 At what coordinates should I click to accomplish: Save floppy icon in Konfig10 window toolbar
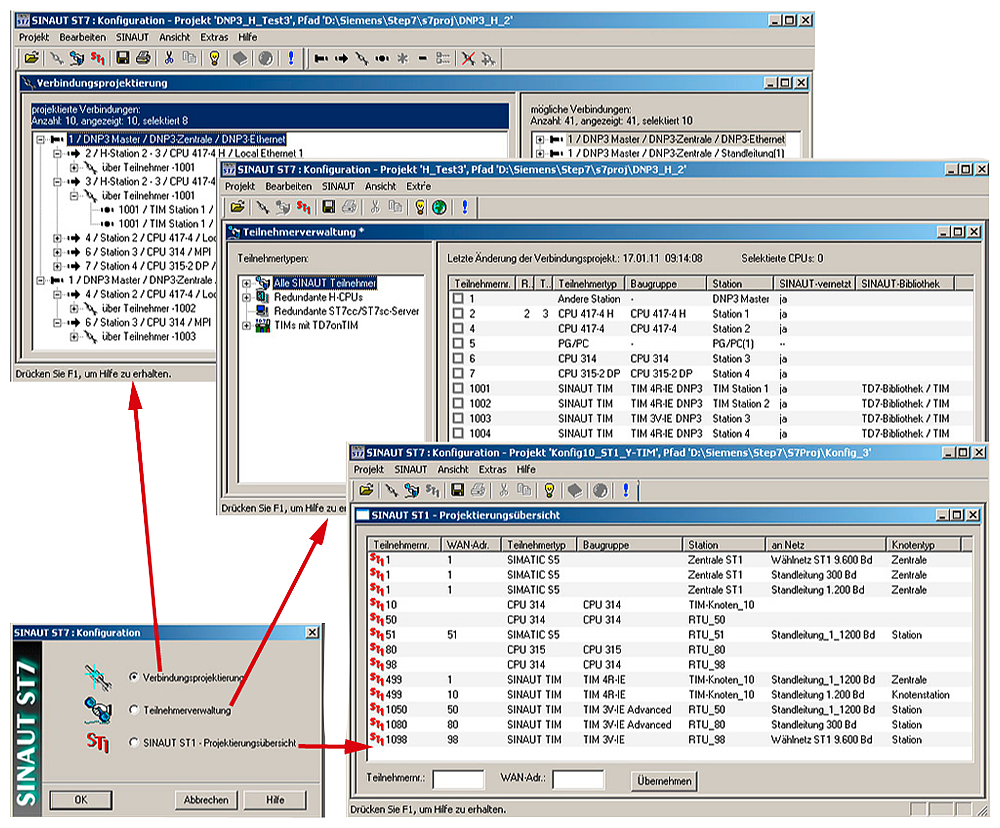[457, 490]
